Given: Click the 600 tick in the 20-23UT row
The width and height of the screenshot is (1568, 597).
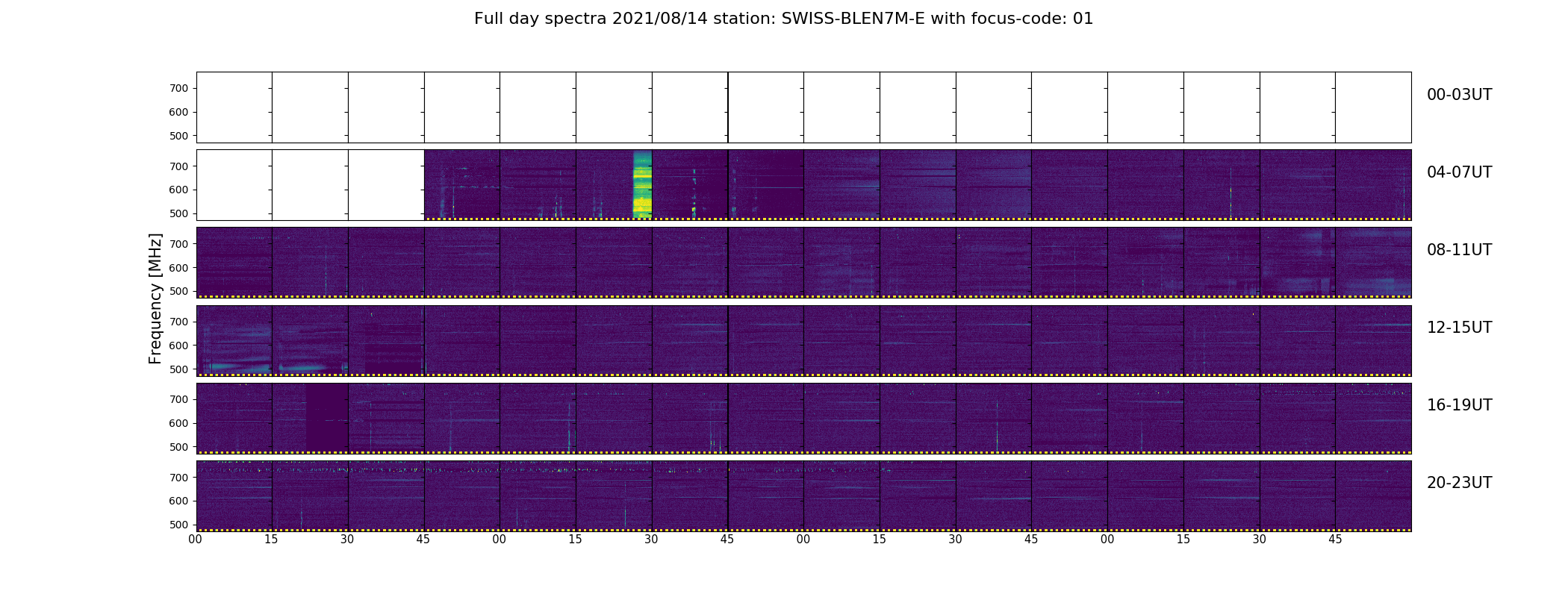Looking at the screenshot, I should click(x=178, y=501).
